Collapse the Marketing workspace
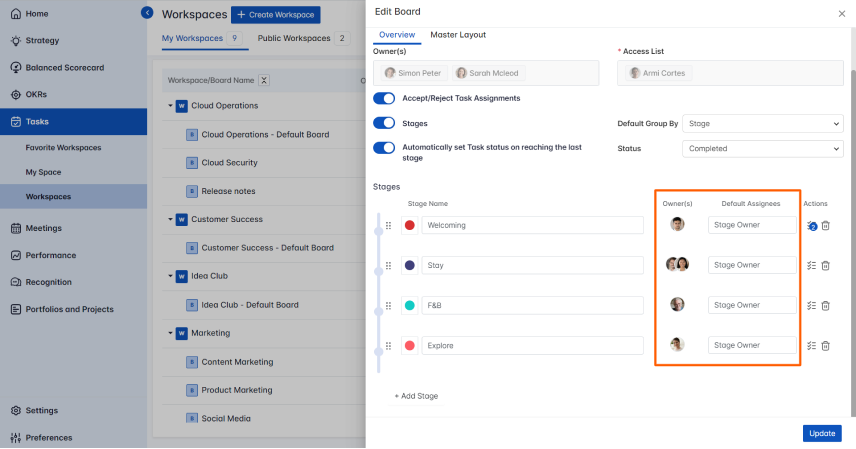Image resolution: width=856 pixels, height=449 pixels. coord(170,333)
